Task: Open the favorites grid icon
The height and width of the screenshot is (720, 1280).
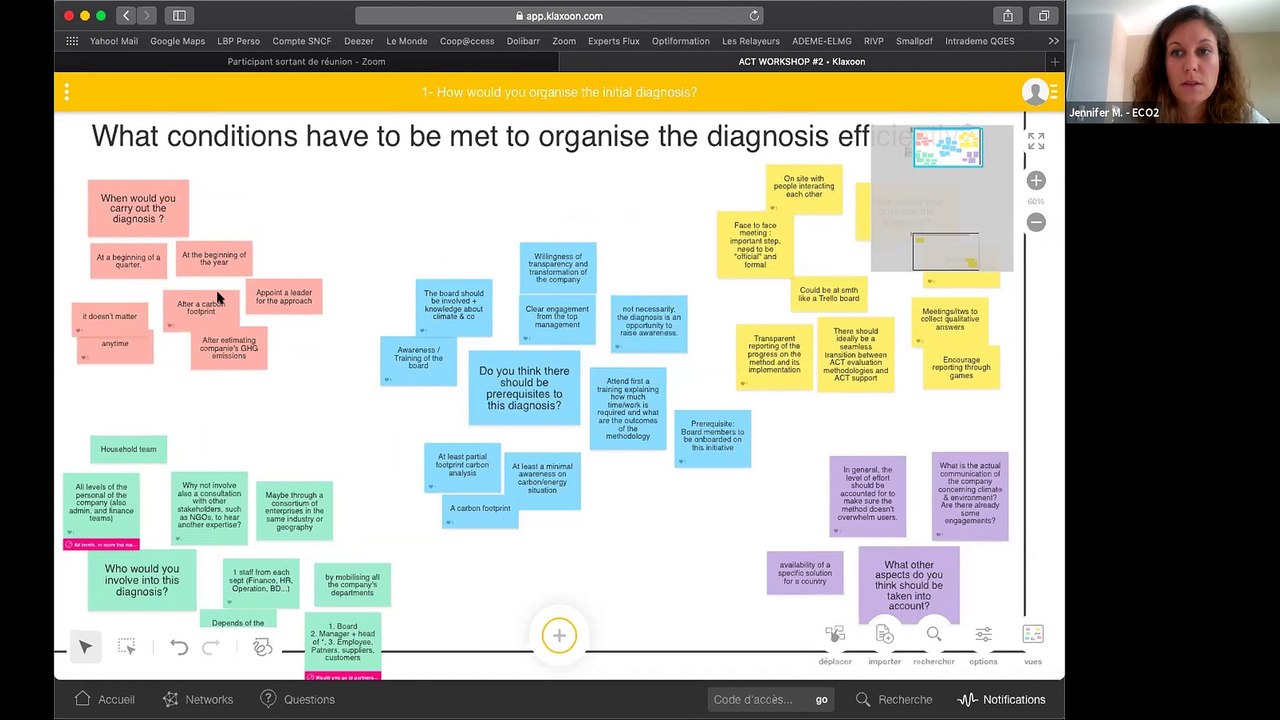Action: [x=72, y=41]
